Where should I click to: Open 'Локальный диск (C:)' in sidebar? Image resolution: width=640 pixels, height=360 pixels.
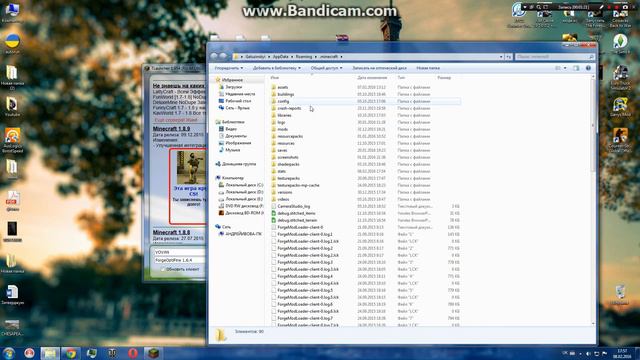(x=244, y=185)
